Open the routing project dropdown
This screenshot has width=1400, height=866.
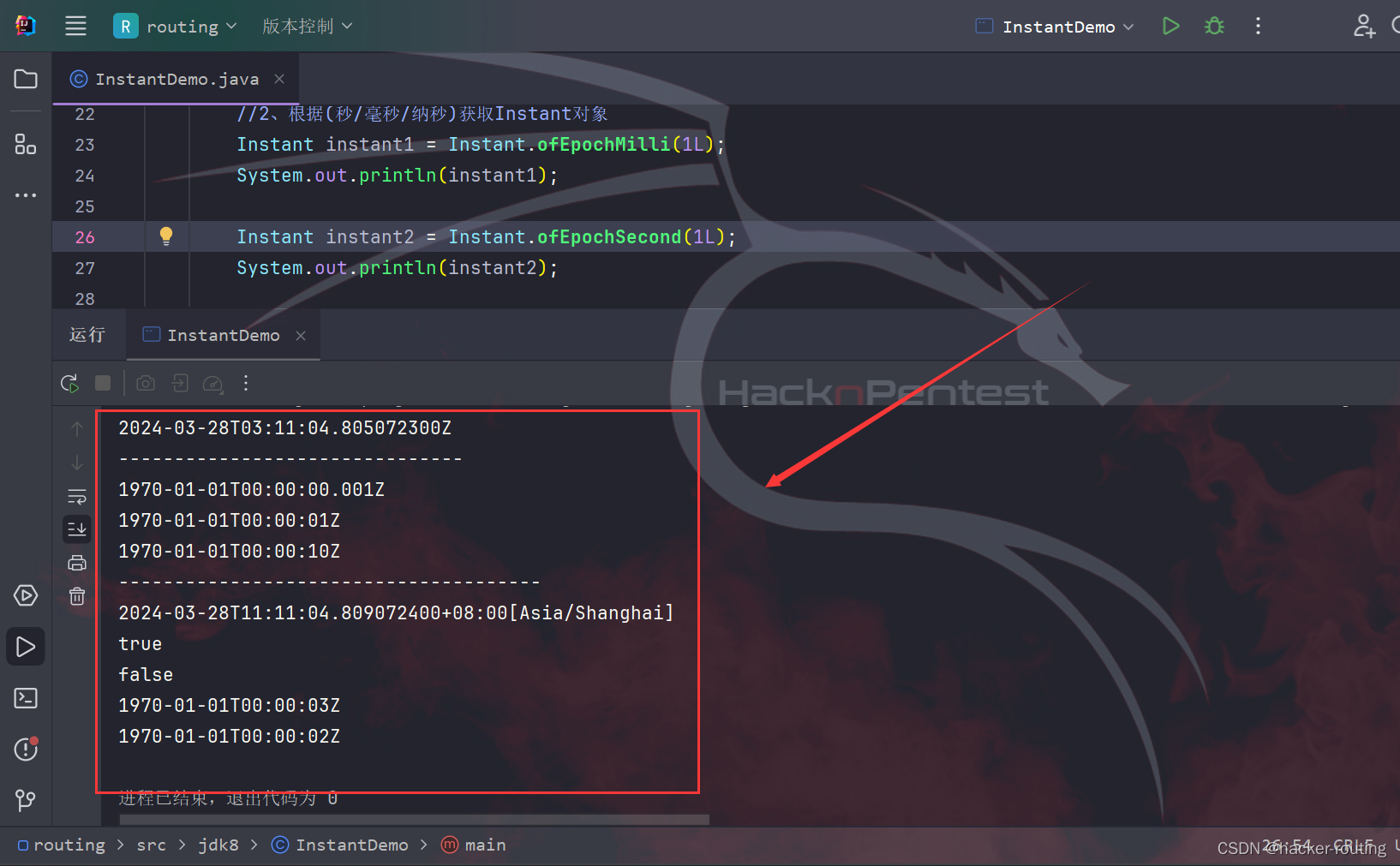coord(176,26)
